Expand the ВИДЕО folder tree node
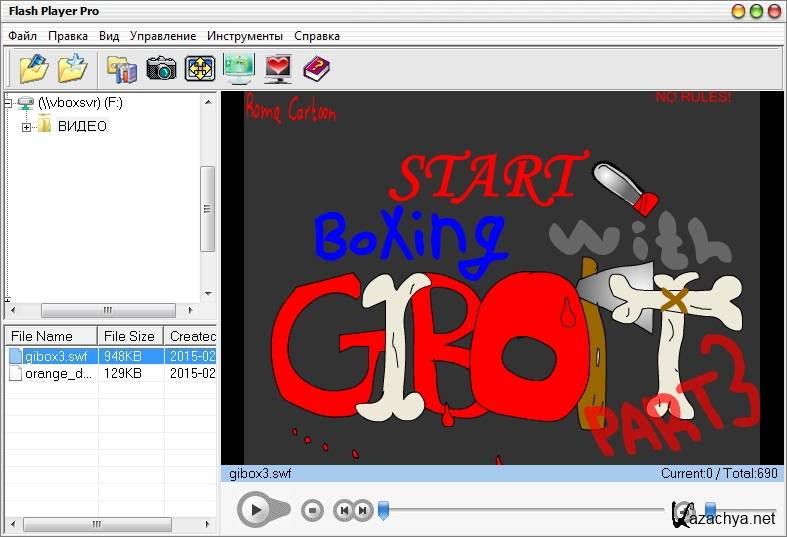Screen dimensions: 787x537 pos(27,127)
